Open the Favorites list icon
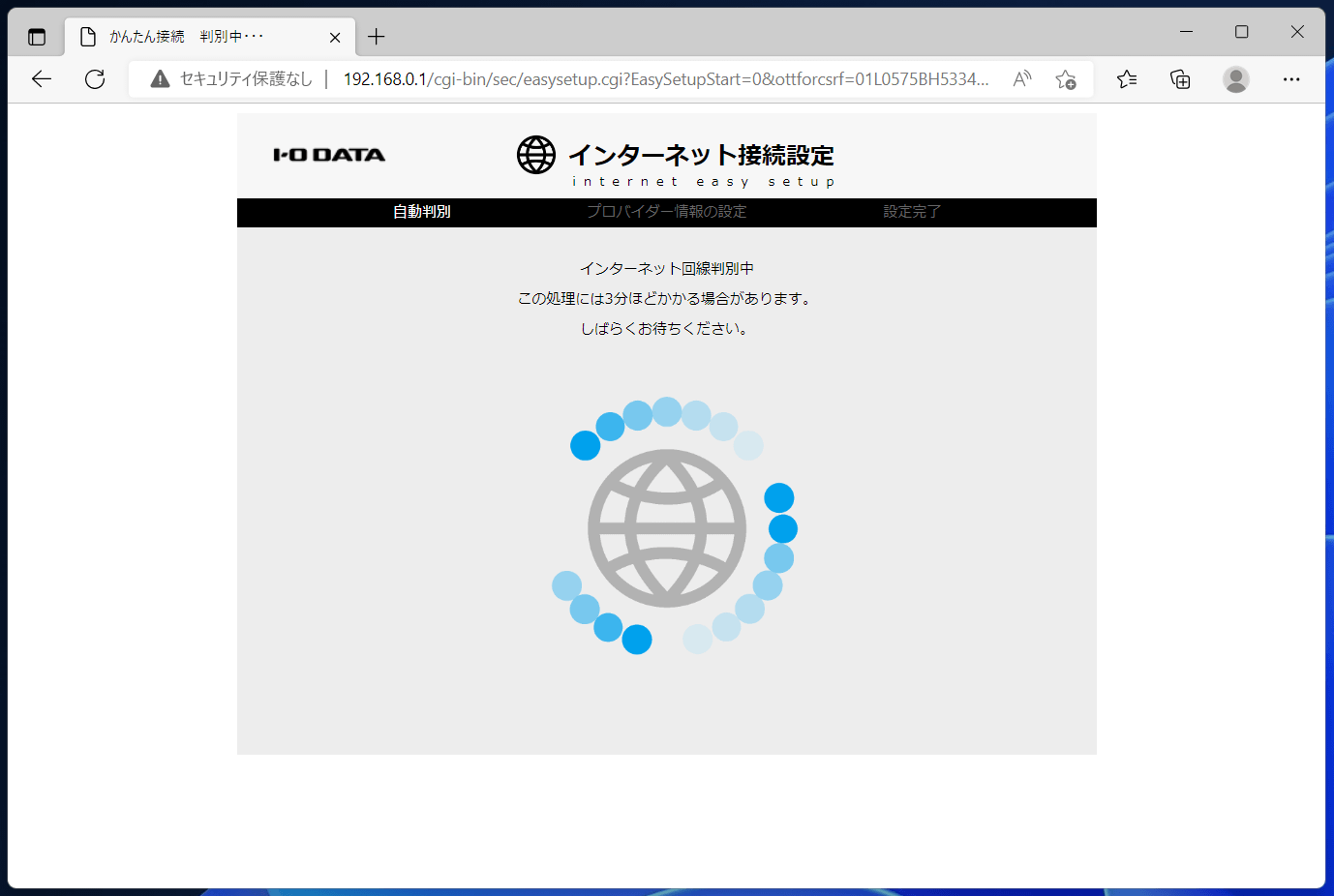 (1127, 79)
